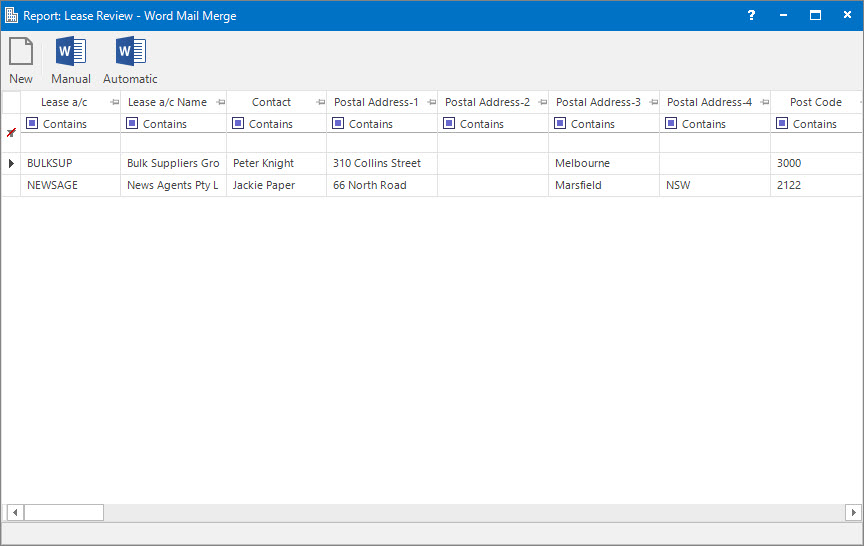Select the 66 North Road cell
Viewport: 864px width, 546px height.
(x=382, y=186)
